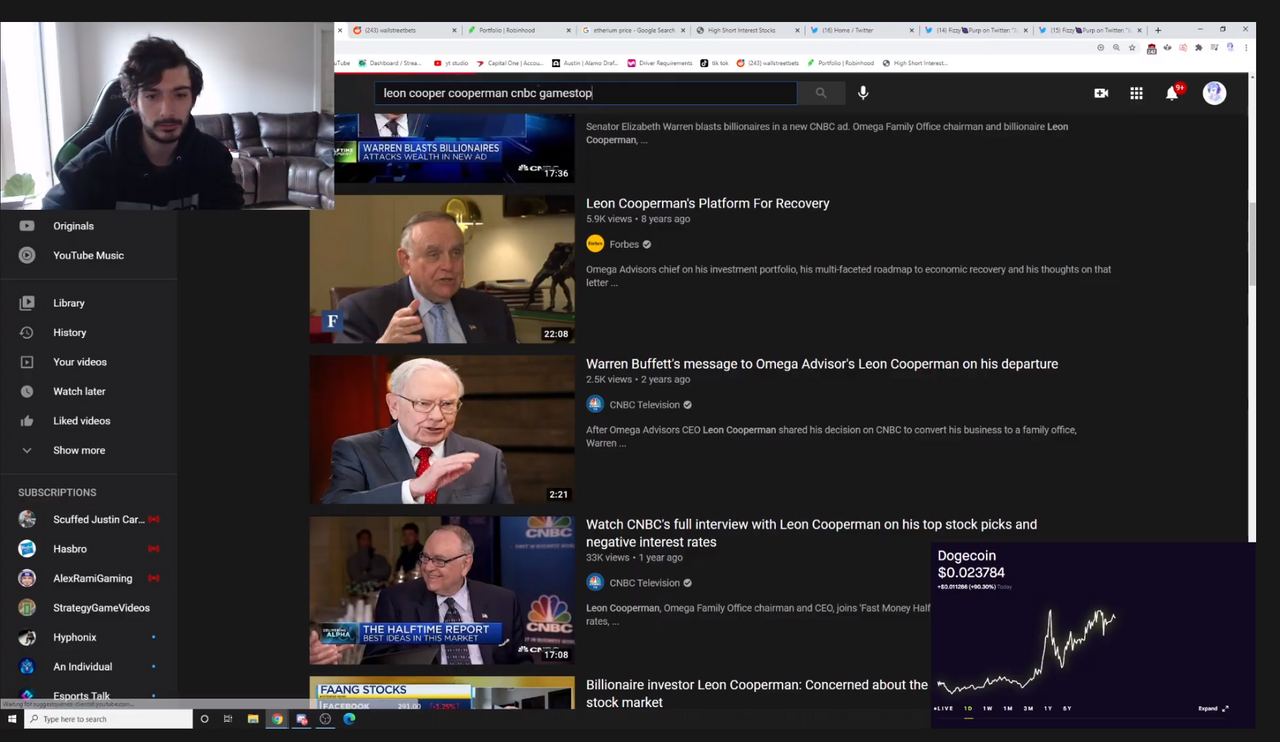Switch to Home / Twitter tab
1280x742 pixels.
[861, 30]
